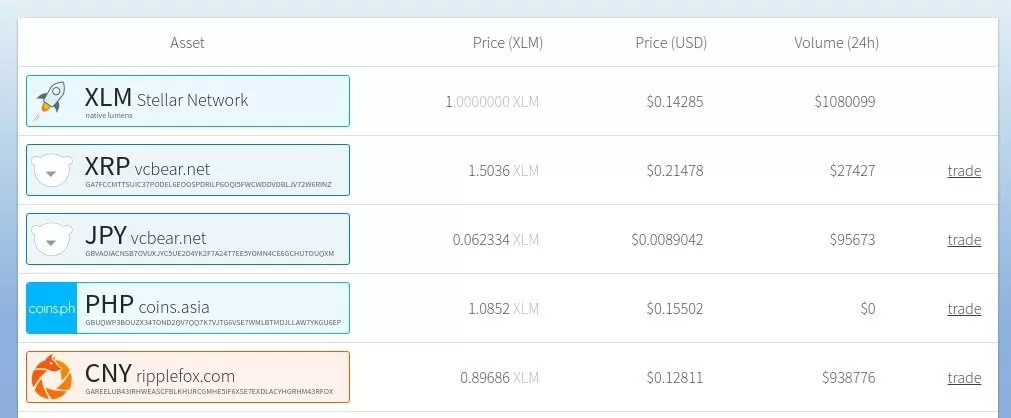Select the CNY ripplefox.com asset card
The height and width of the screenshot is (418, 1011).
(188, 377)
